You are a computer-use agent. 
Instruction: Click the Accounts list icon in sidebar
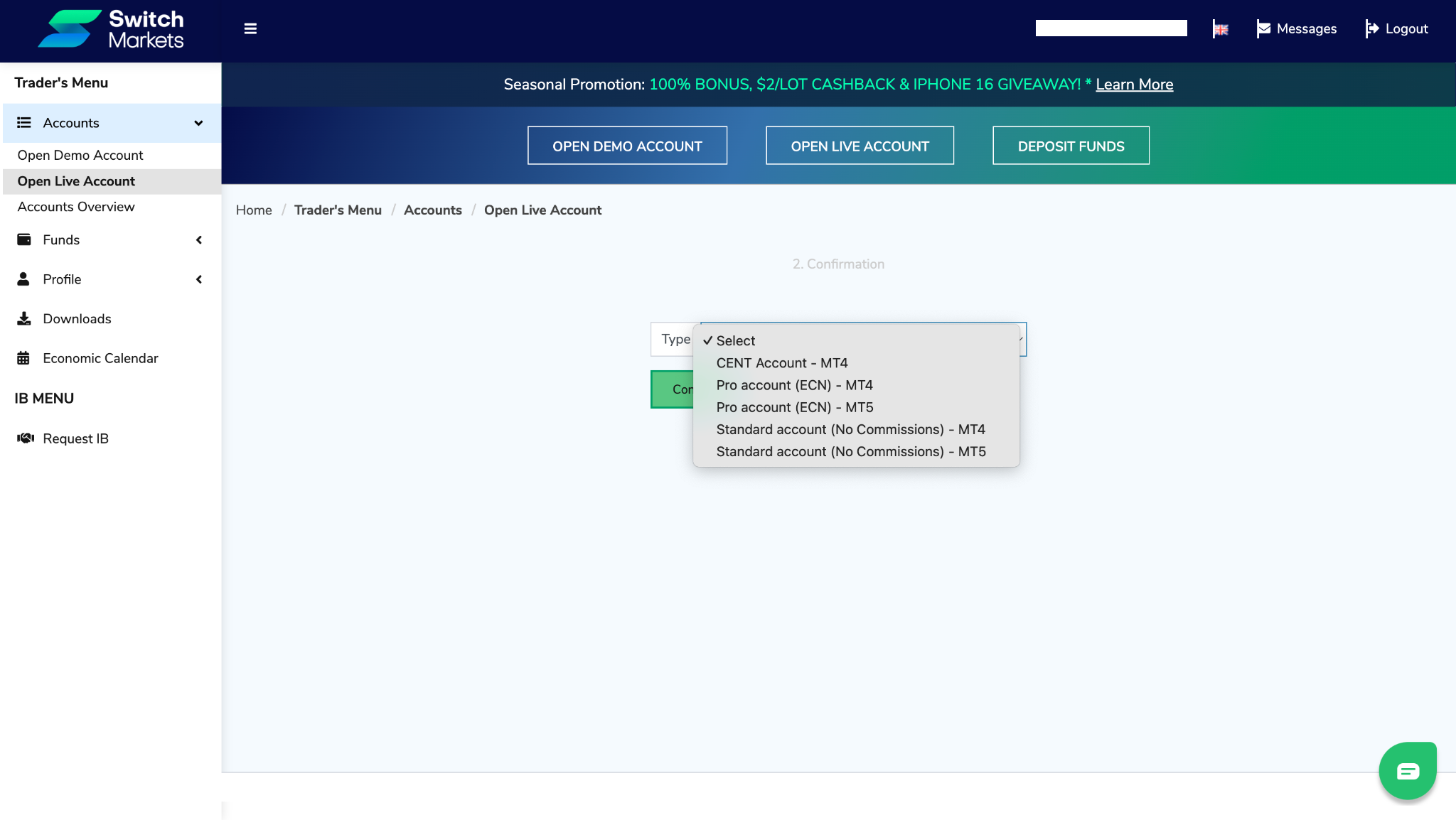click(x=24, y=123)
